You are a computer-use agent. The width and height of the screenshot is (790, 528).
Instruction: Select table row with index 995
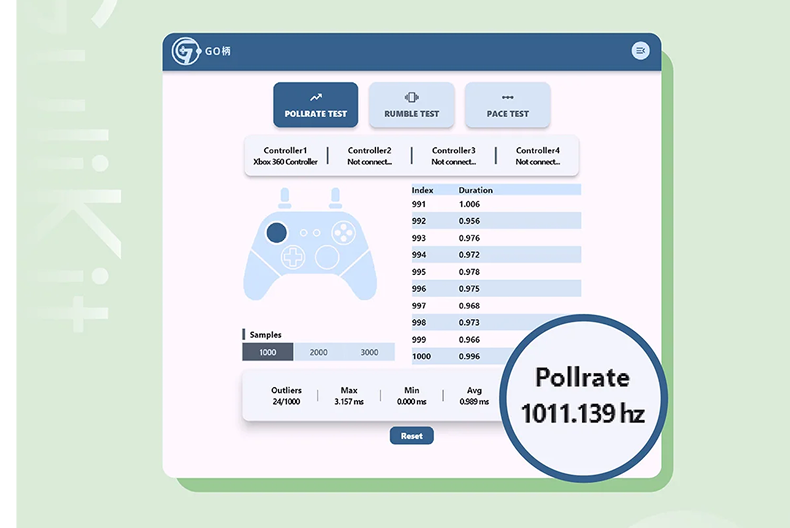coord(496,272)
